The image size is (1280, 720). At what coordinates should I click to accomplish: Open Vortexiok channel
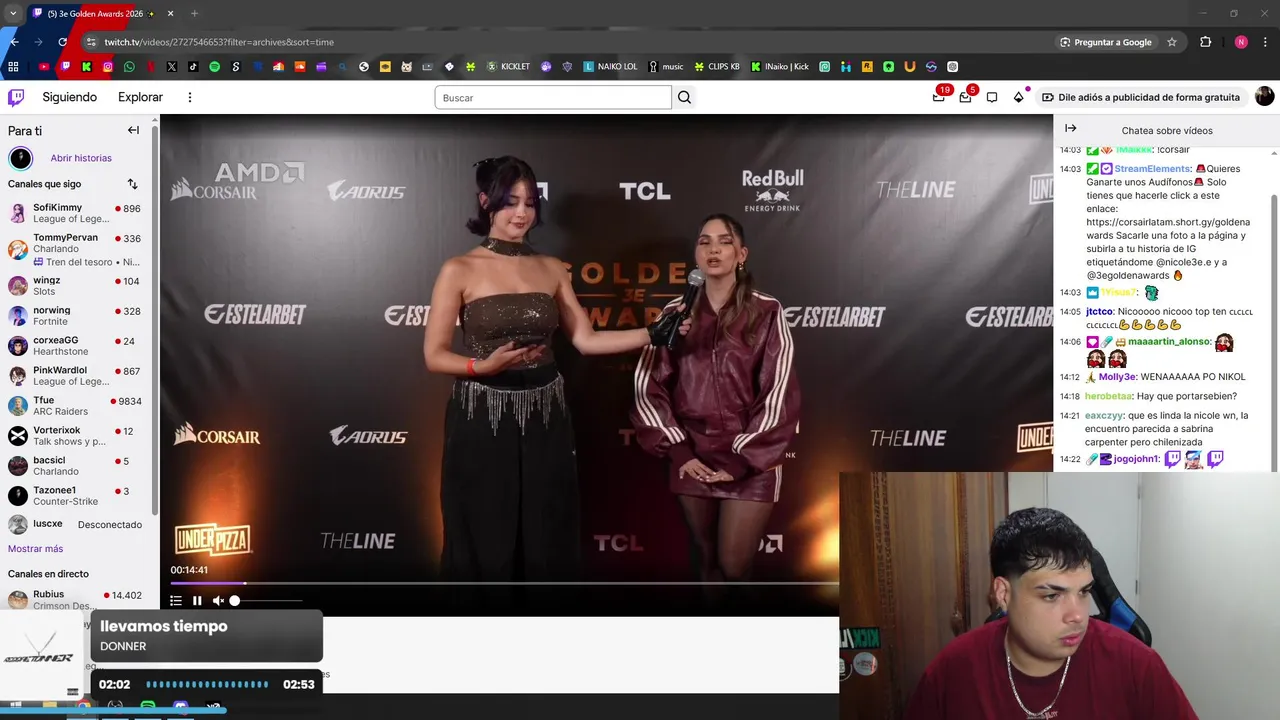75,436
